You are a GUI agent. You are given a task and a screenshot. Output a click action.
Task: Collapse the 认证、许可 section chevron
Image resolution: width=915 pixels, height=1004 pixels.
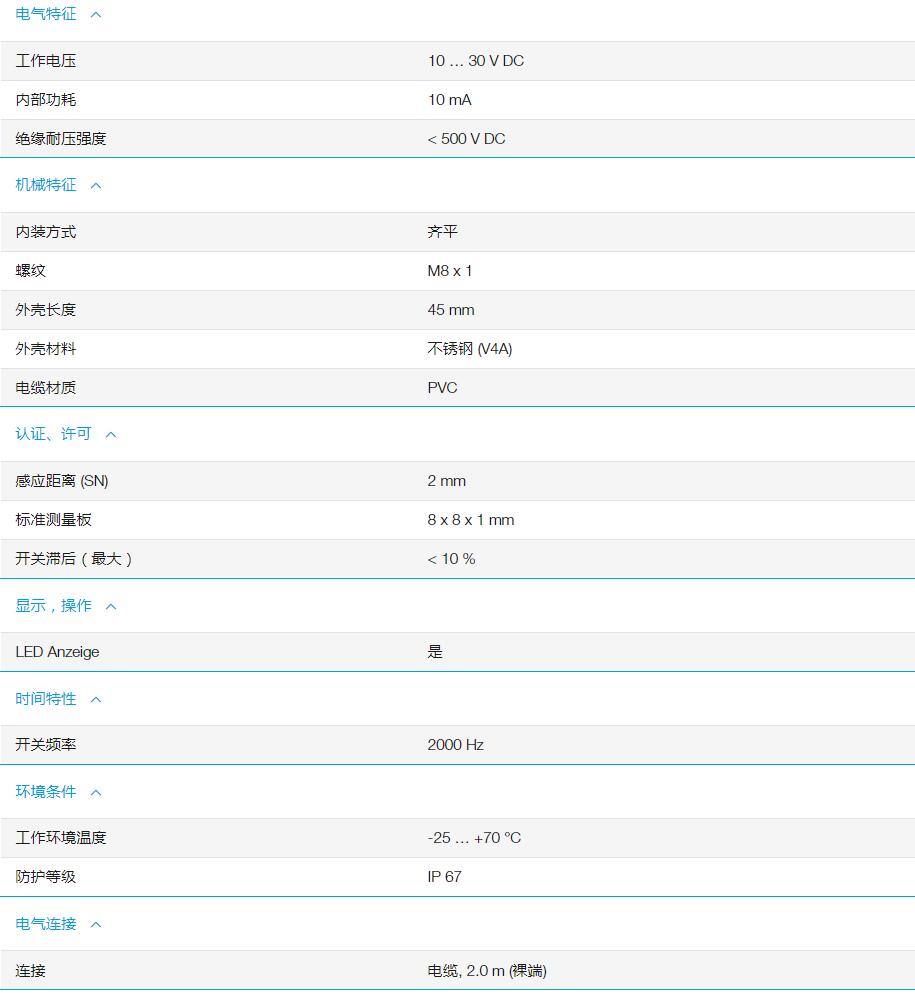[110, 434]
